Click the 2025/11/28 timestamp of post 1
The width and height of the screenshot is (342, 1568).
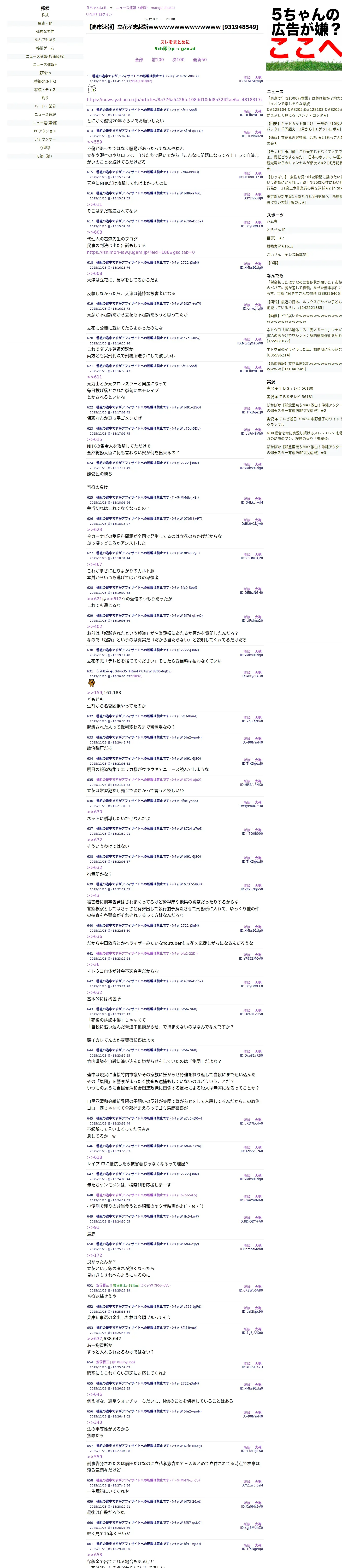110,81
